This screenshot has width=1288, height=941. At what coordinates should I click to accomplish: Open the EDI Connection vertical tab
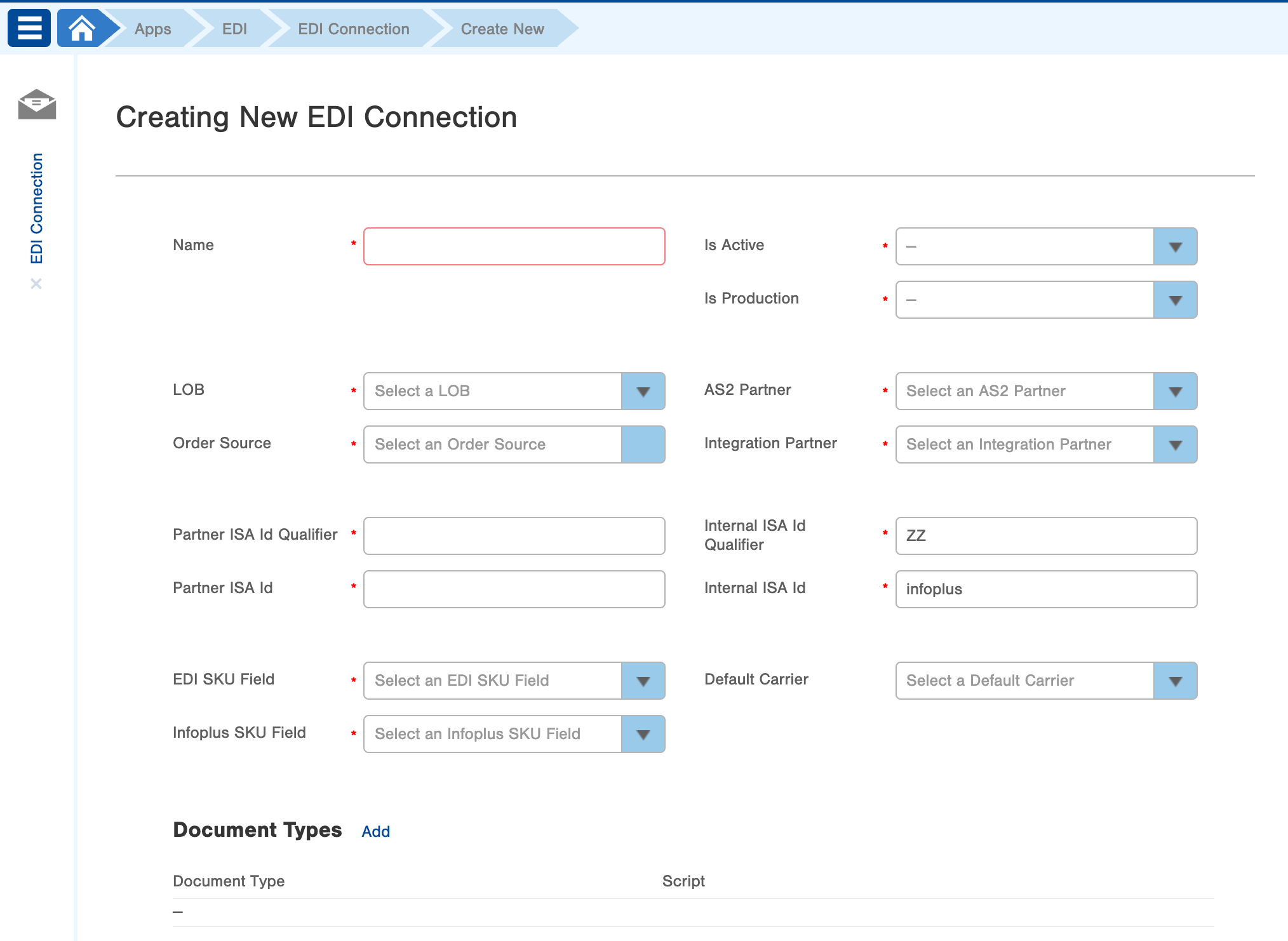click(37, 208)
